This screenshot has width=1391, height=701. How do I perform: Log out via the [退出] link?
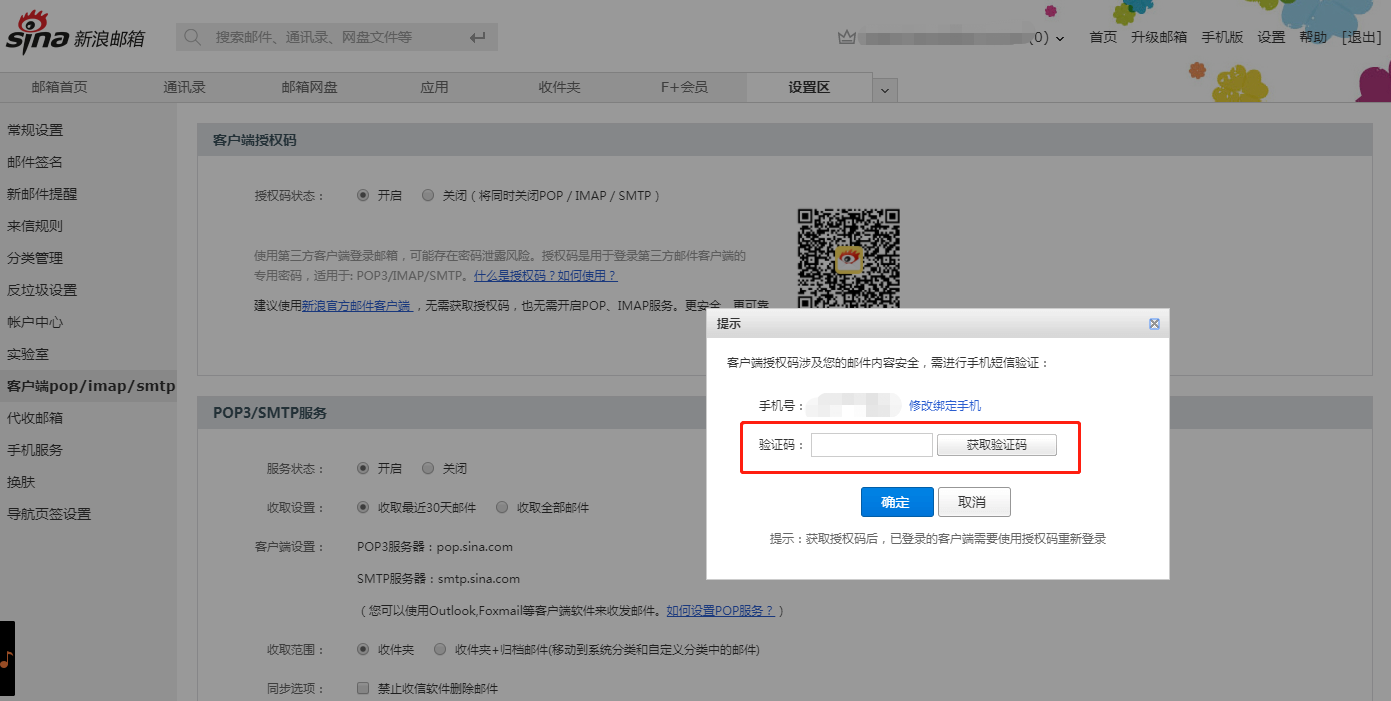[x=1361, y=37]
